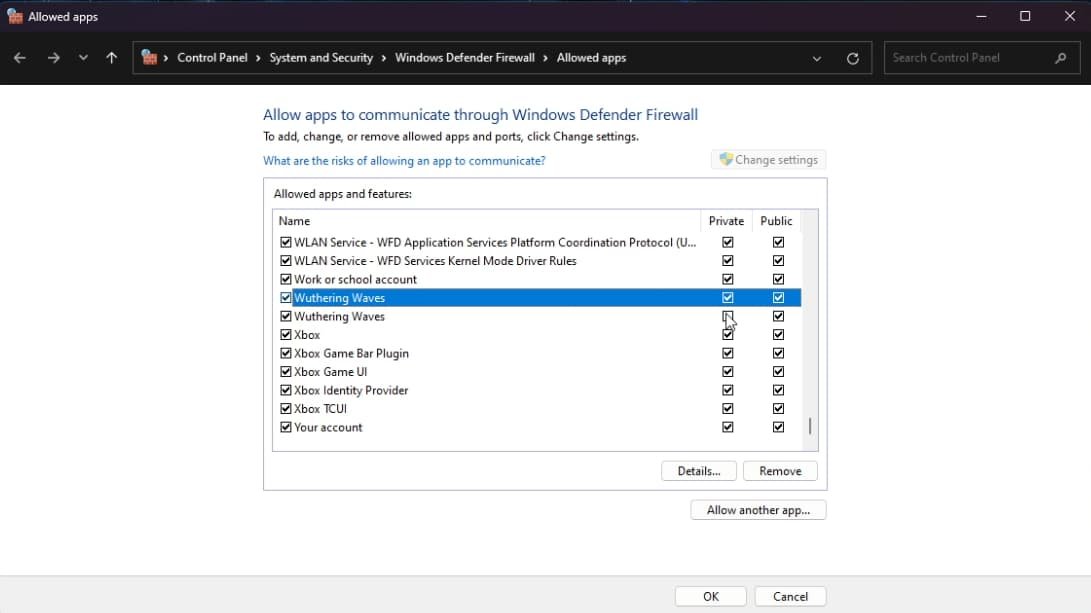Image resolution: width=1091 pixels, height=613 pixels.
Task: Remove the selected Wuthering Waves entry
Action: (x=780, y=471)
